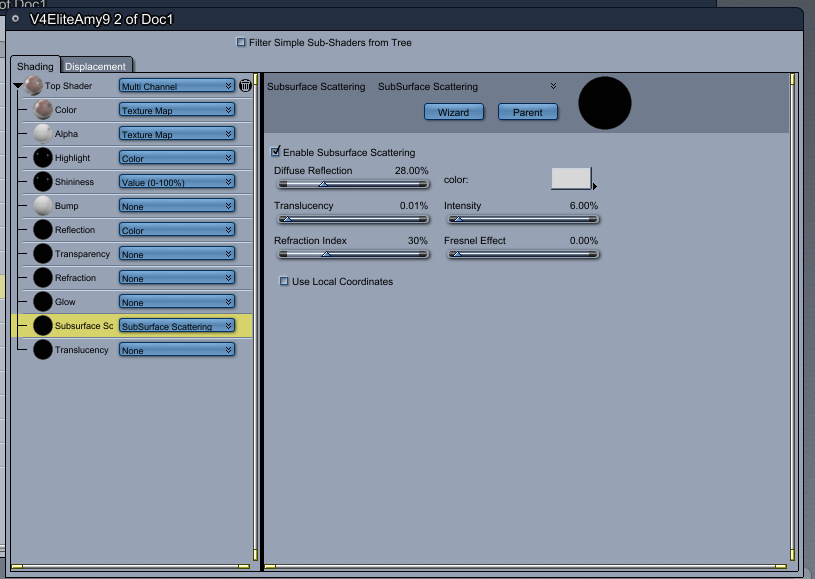Click the Alpha channel sphere icon
Screen dimensions: 815x579
click(43, 134)
